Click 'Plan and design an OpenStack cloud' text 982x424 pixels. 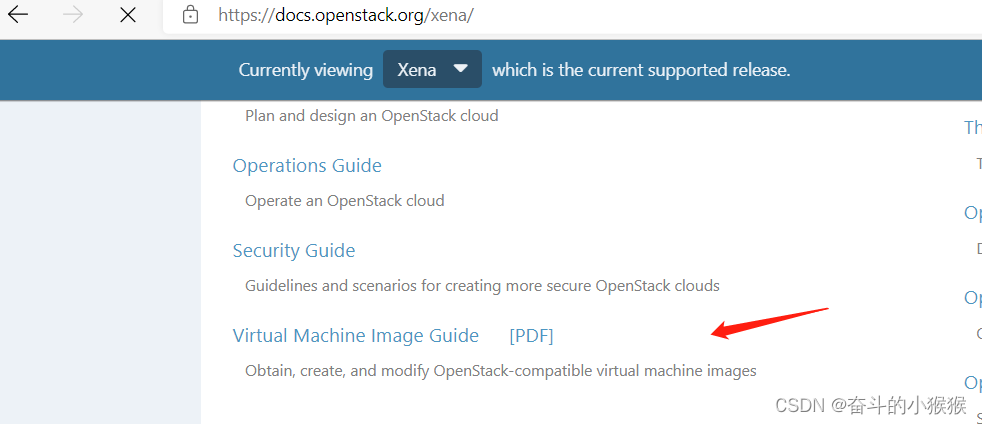point(371,116)
